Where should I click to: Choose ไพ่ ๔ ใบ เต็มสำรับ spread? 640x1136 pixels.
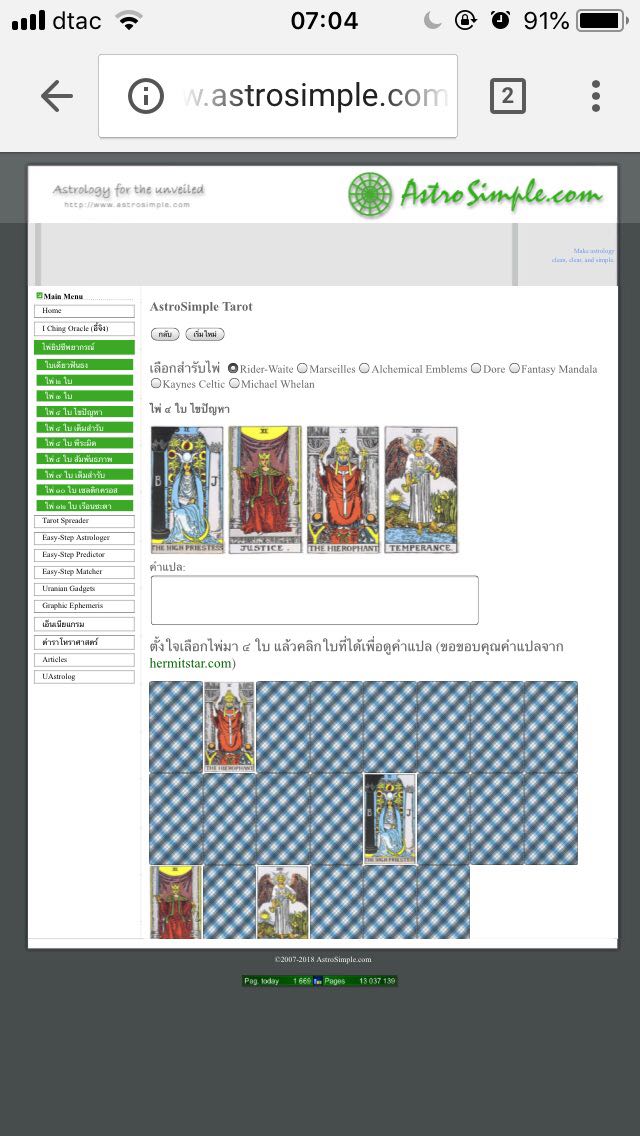tap(85, 427)
